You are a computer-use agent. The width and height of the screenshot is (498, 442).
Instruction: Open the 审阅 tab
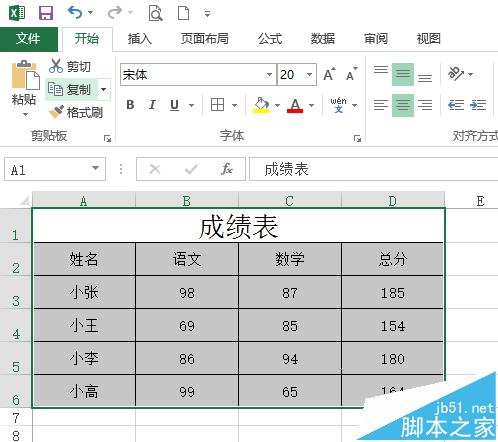pyautogui.click(x=376, y=39)
